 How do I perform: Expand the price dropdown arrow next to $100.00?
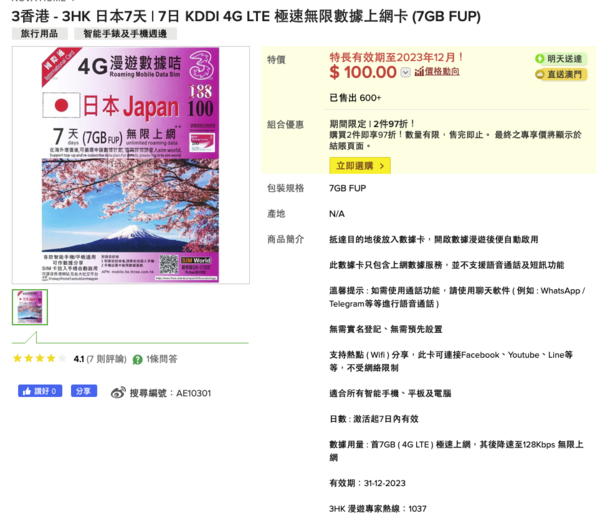(x=405, y=72)
